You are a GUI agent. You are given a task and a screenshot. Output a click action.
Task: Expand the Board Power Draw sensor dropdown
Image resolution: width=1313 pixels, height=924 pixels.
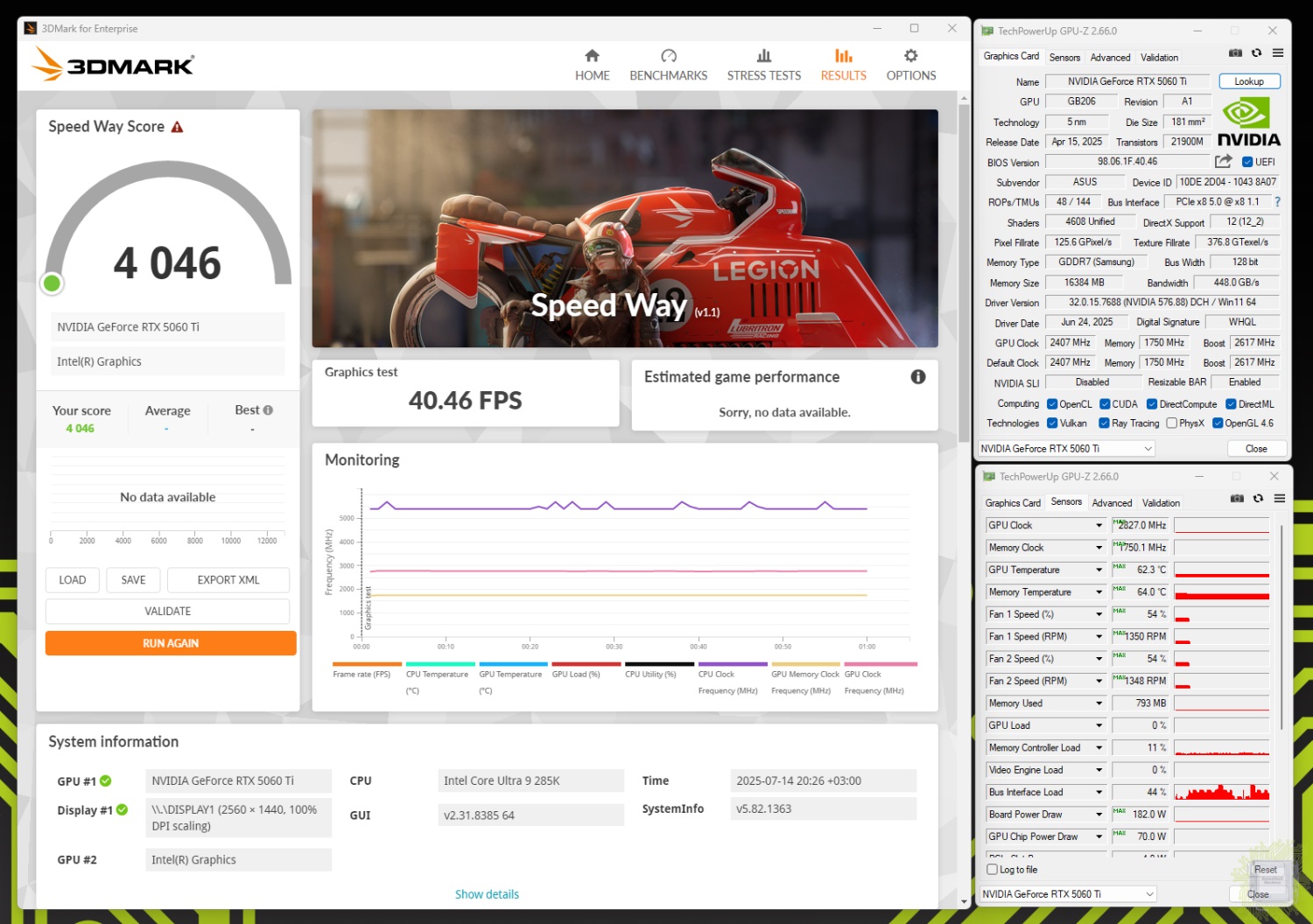tap(1099, 815)
